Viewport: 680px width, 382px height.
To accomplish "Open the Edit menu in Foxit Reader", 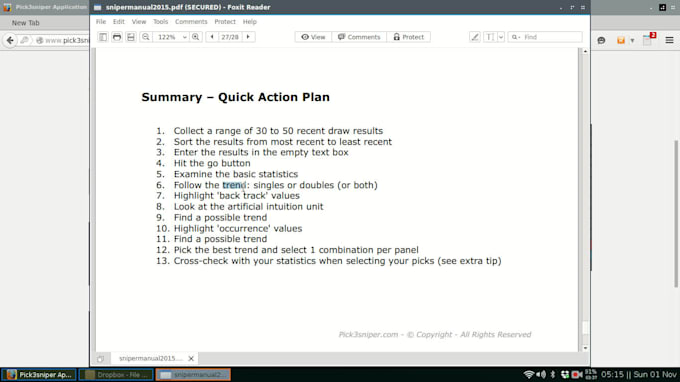I will tap(118, 22).
